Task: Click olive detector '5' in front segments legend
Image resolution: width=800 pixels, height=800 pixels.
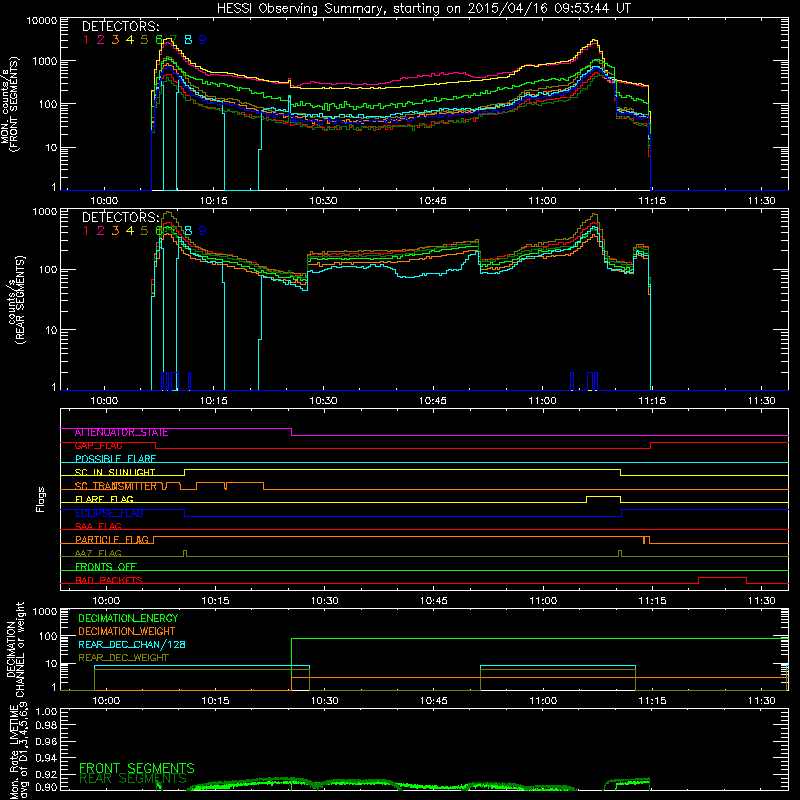Action: 144,40
